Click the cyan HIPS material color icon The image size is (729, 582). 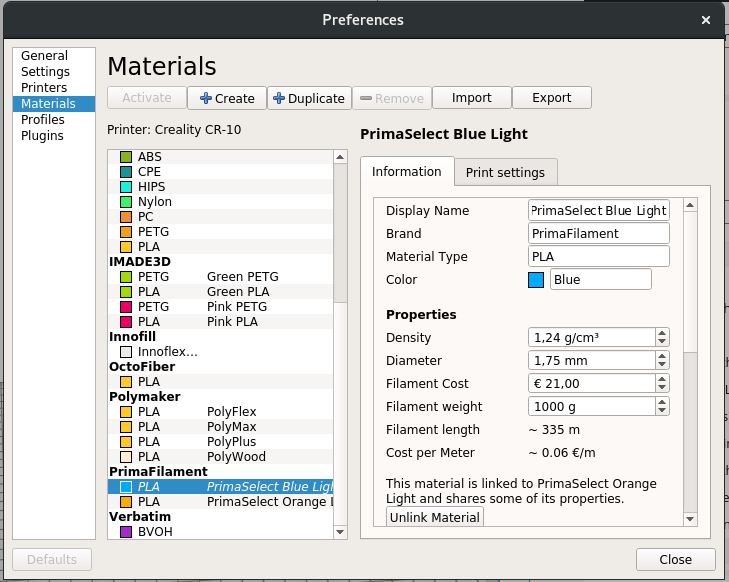tap(126, 187)
